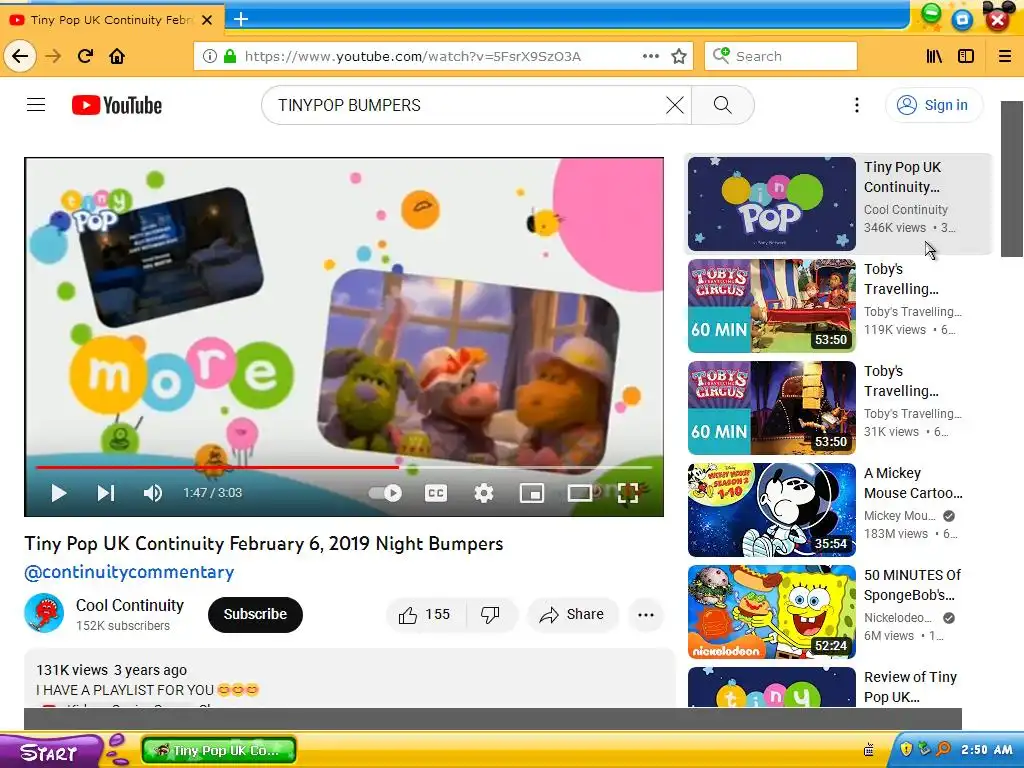Screen dimensions: 1024x768
Task: Click the Nickelodeon channel name in suggestions
Action: point(898,618)
